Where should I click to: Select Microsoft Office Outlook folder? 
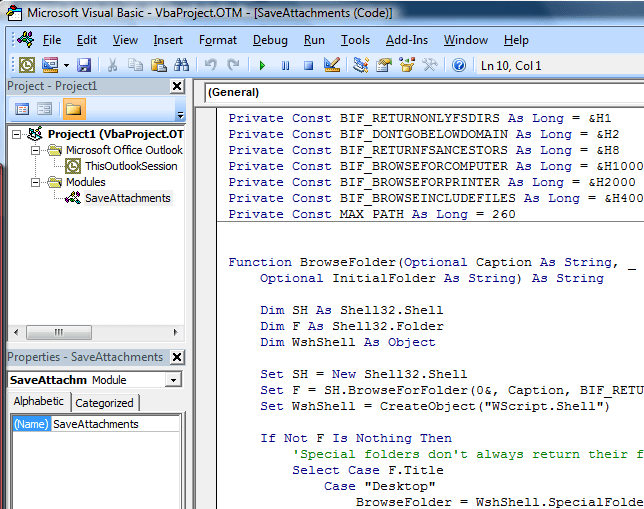point(124,150)
